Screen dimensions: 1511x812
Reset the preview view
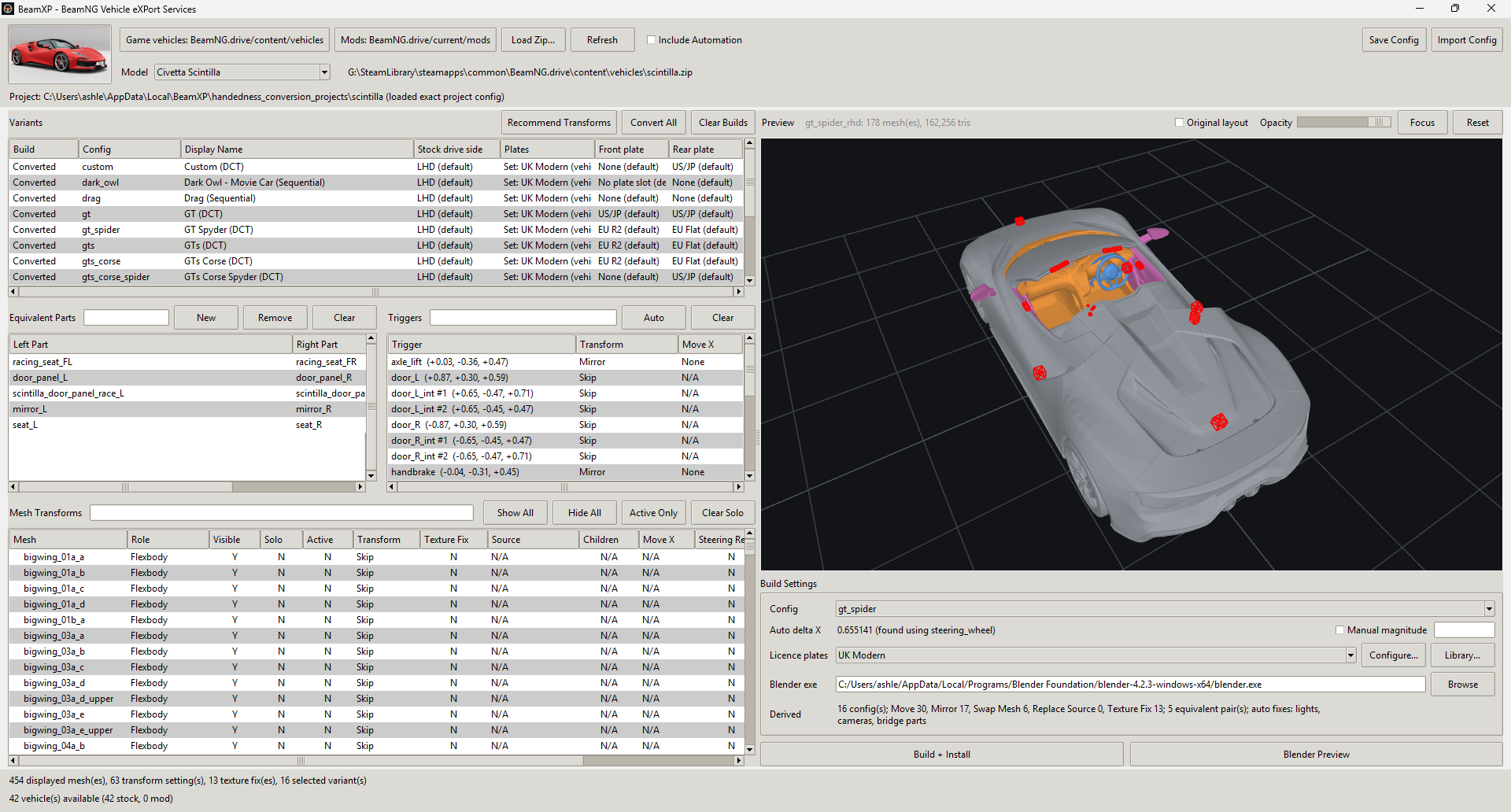[1477, 123]
